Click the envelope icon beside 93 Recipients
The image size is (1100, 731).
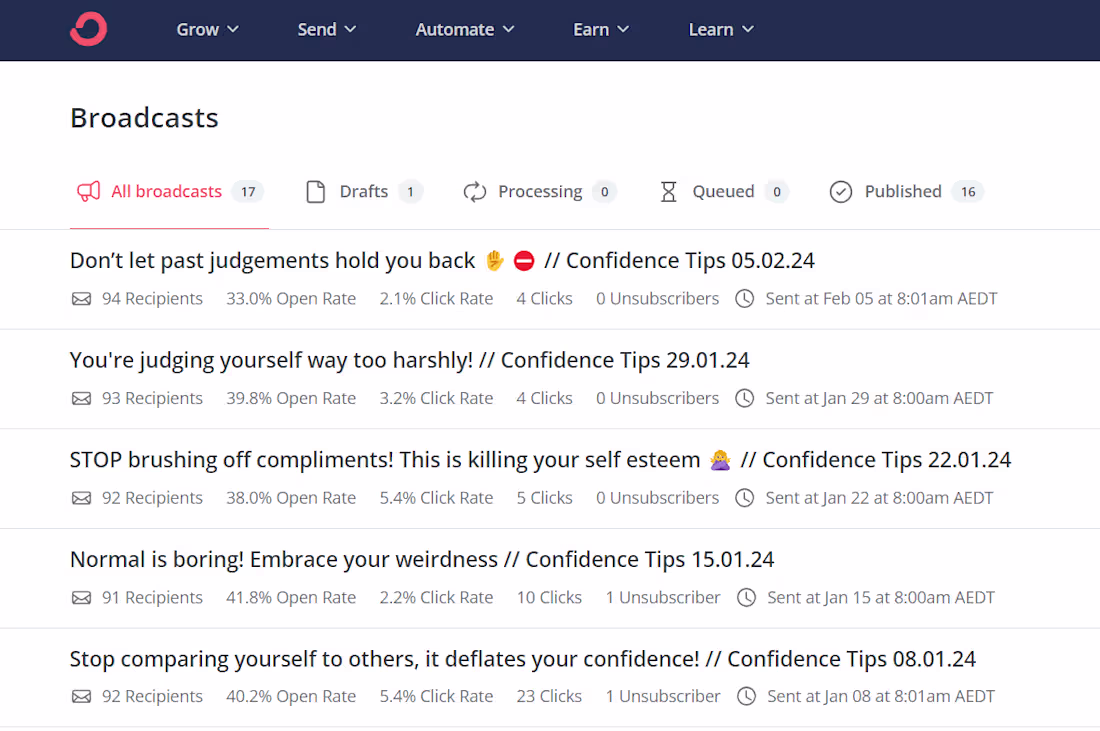click(81, 398)
